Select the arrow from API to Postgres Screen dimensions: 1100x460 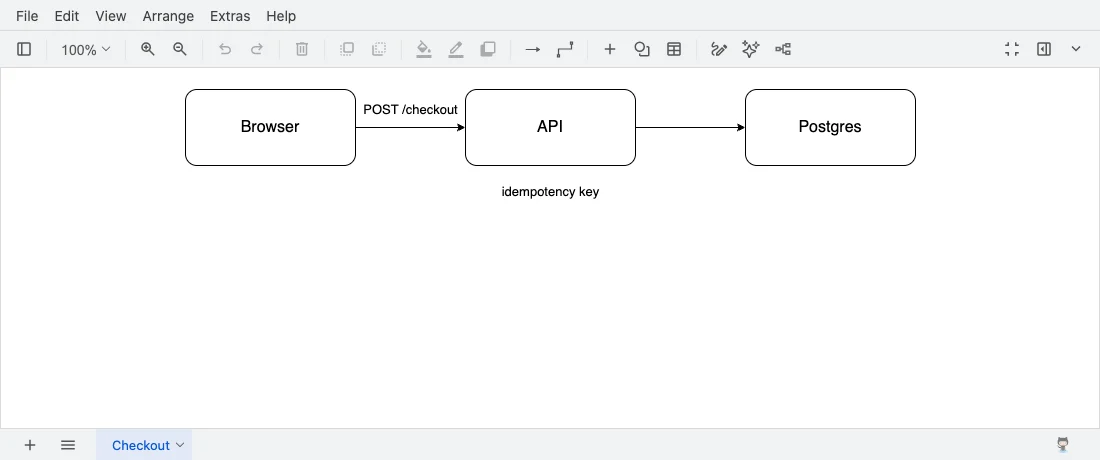click(690, 128)
